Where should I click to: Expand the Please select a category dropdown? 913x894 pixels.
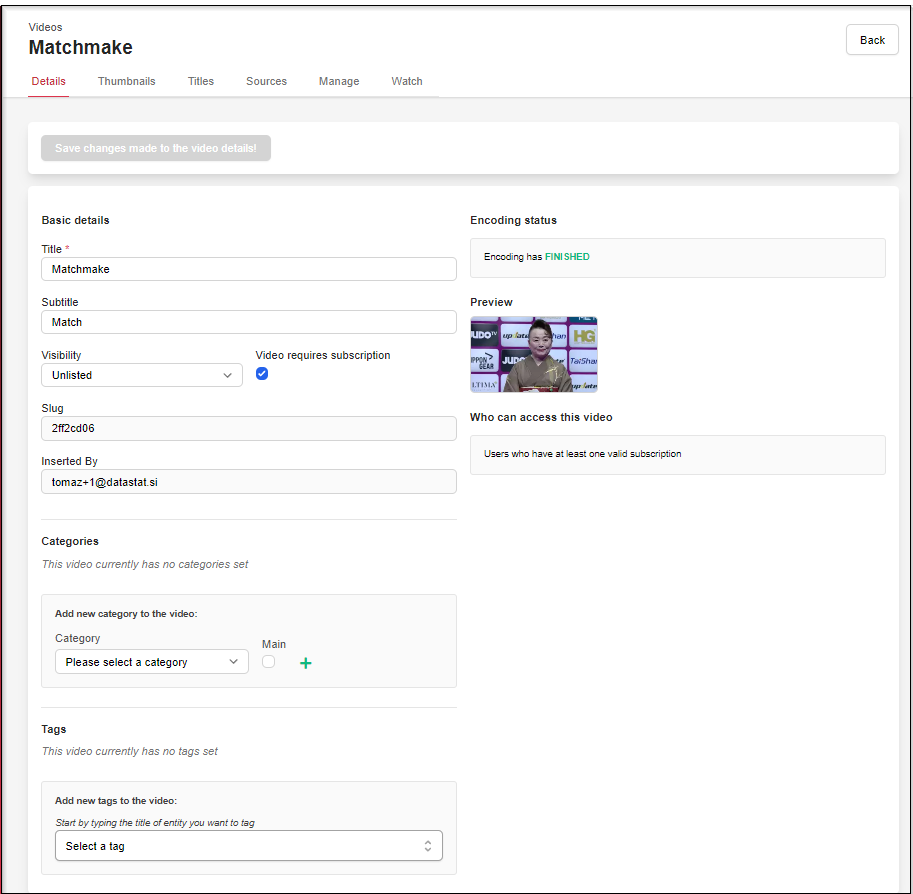(151, 662)
